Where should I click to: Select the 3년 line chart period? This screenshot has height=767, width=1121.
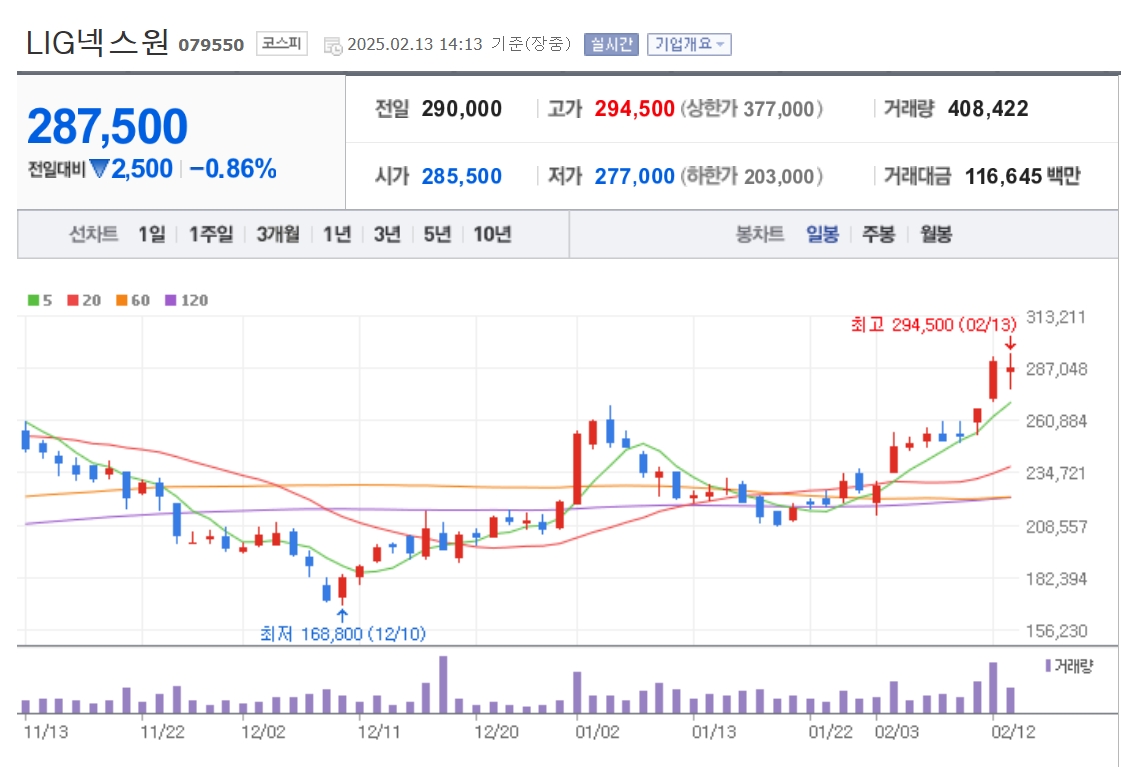pos(387,234)
